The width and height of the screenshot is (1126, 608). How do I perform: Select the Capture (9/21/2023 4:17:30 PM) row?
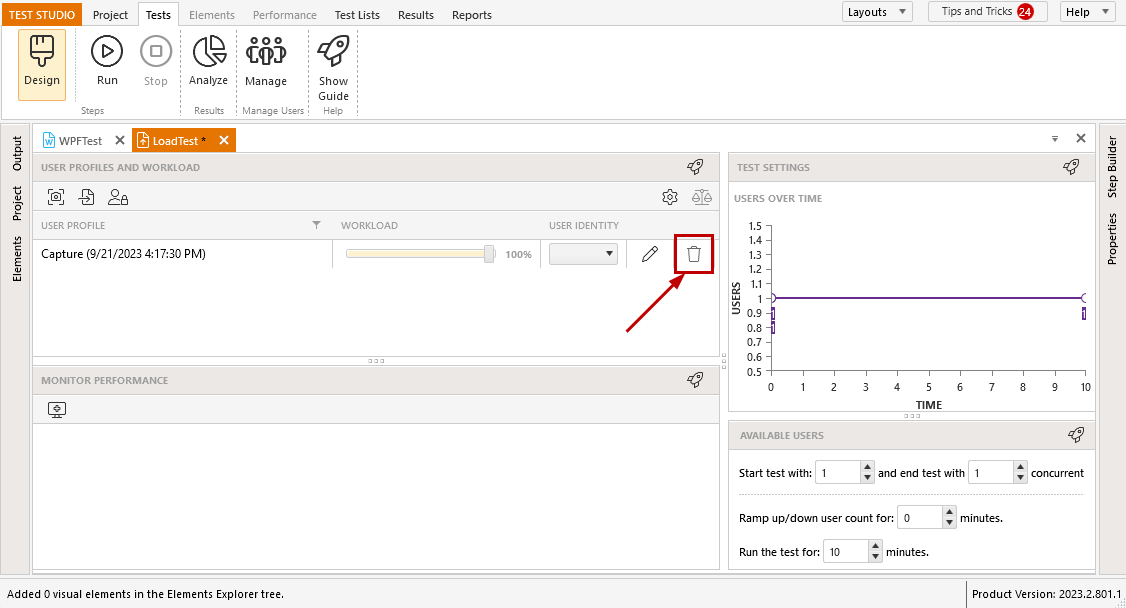(x=376, y=253)
